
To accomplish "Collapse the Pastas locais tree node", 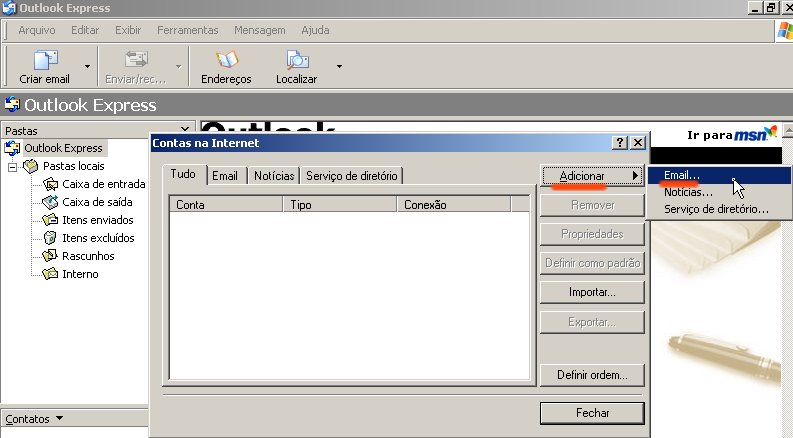I will click(x=12, y=166).
